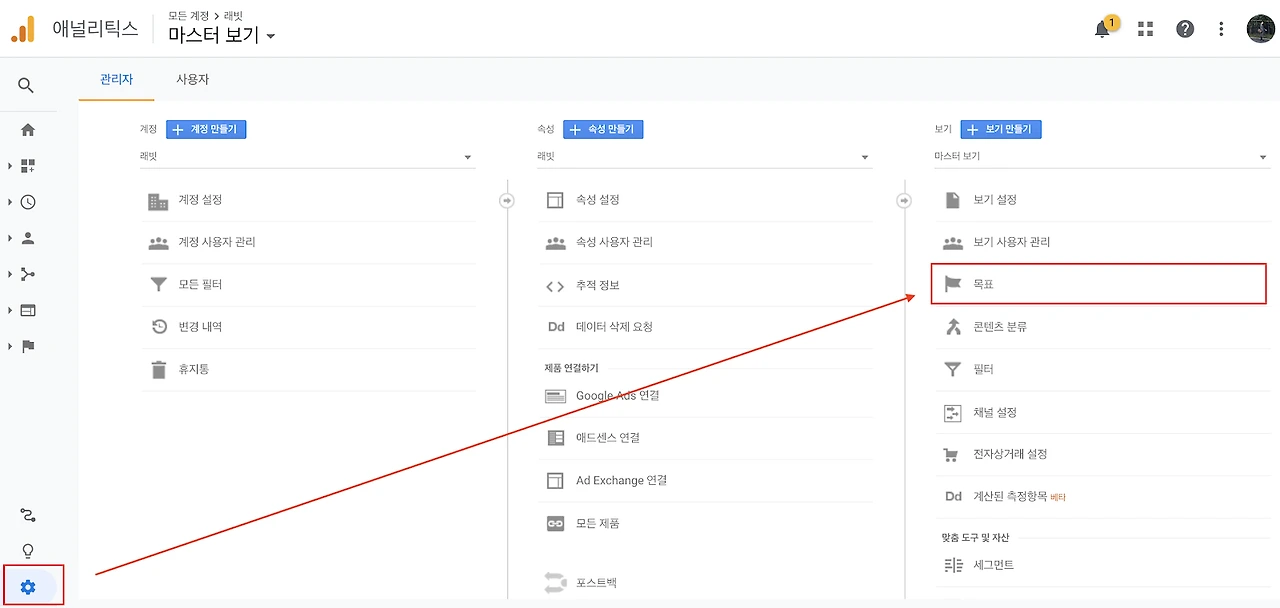Open 보기 설정
1280x608 pixels.
point(1102,201)
